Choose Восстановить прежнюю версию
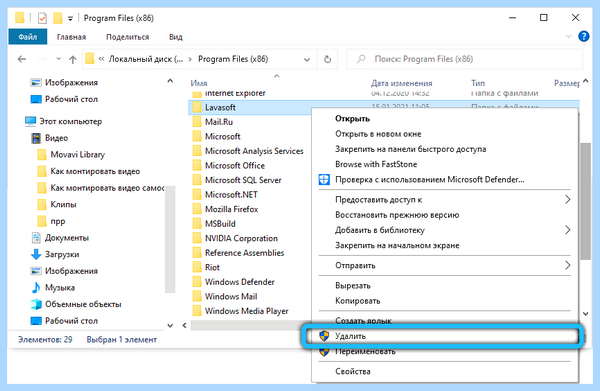 click(x=397, y=215)
